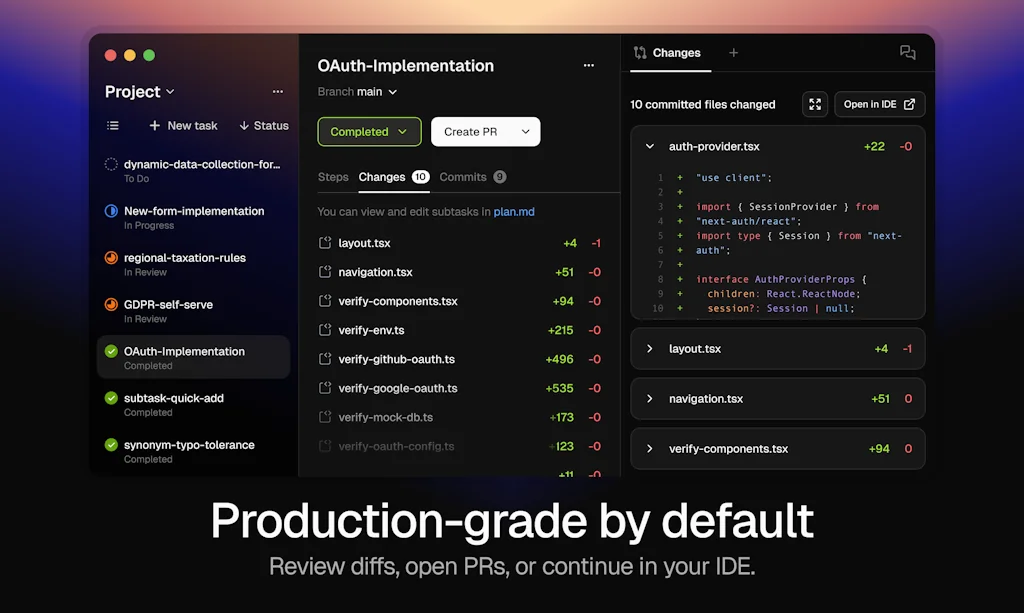Image resolution: width=1024 pixels, height=613 pixels.
Task: Expand diff view to fullscreen
Action: [x=815, y=104]
